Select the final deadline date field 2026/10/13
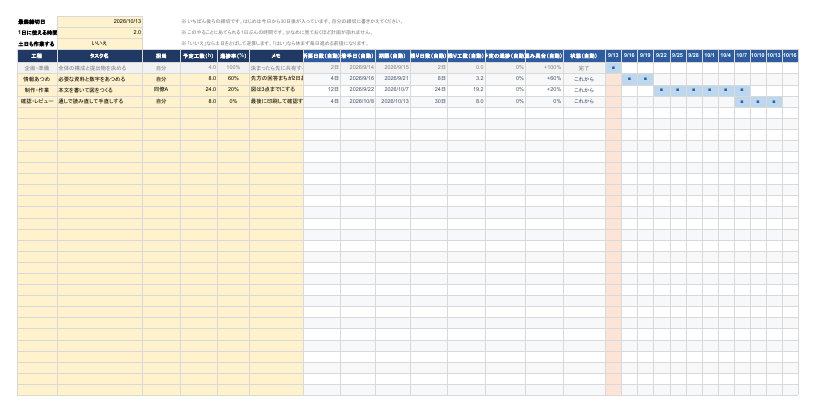 pyautogui.click(x=99, y=22)
